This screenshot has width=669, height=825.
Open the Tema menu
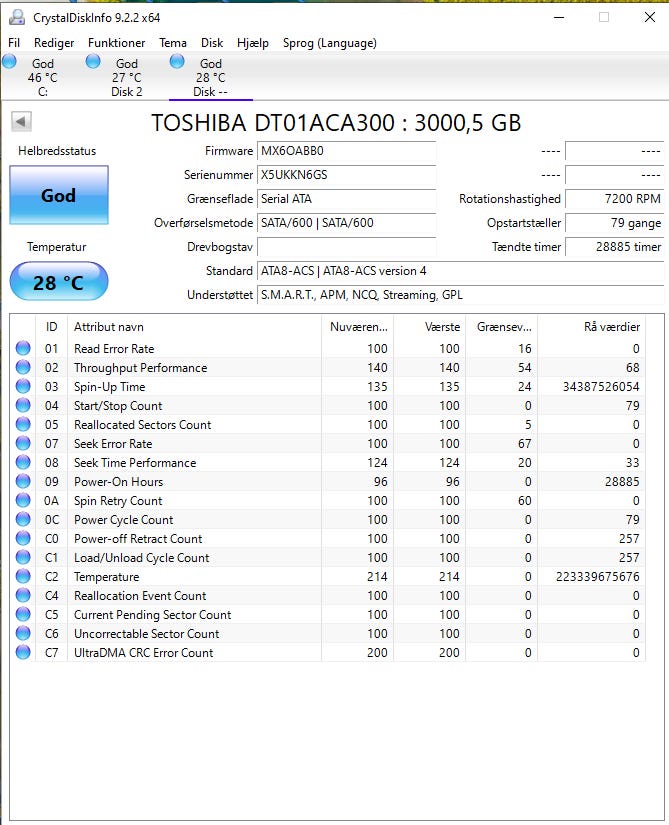tap(173, 43)
